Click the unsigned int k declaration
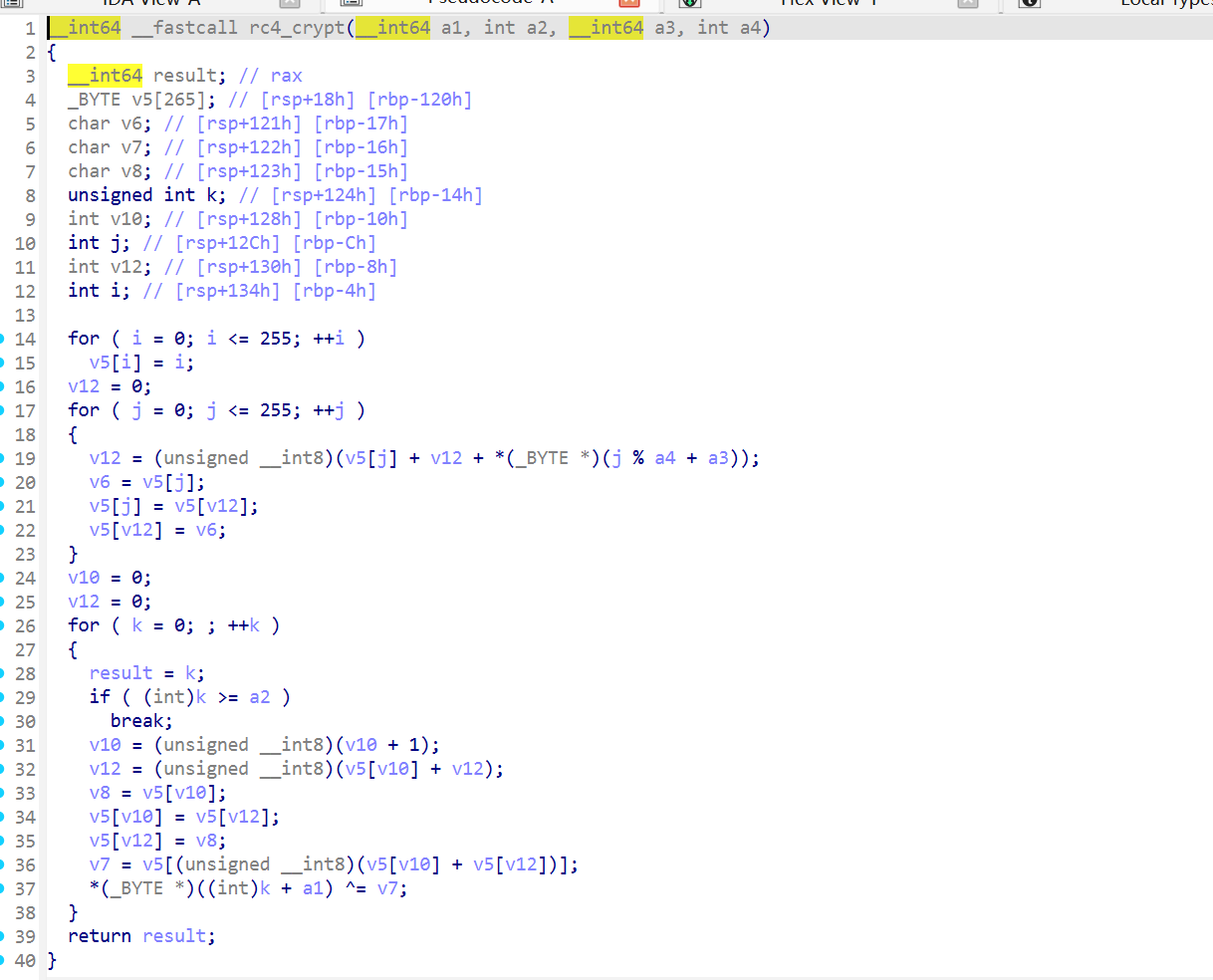 coord(147,195)
